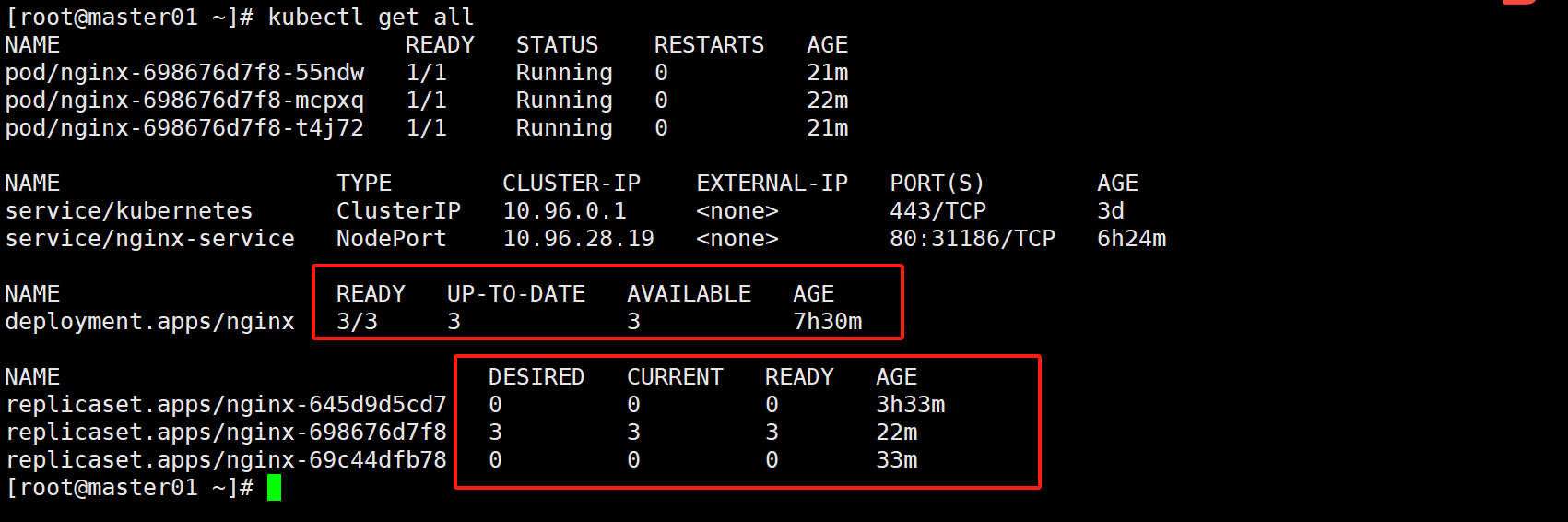Click the UP-TO-DATE column header
The height and width of the screenshot is (522, 1568).
[x=516, y=294]
